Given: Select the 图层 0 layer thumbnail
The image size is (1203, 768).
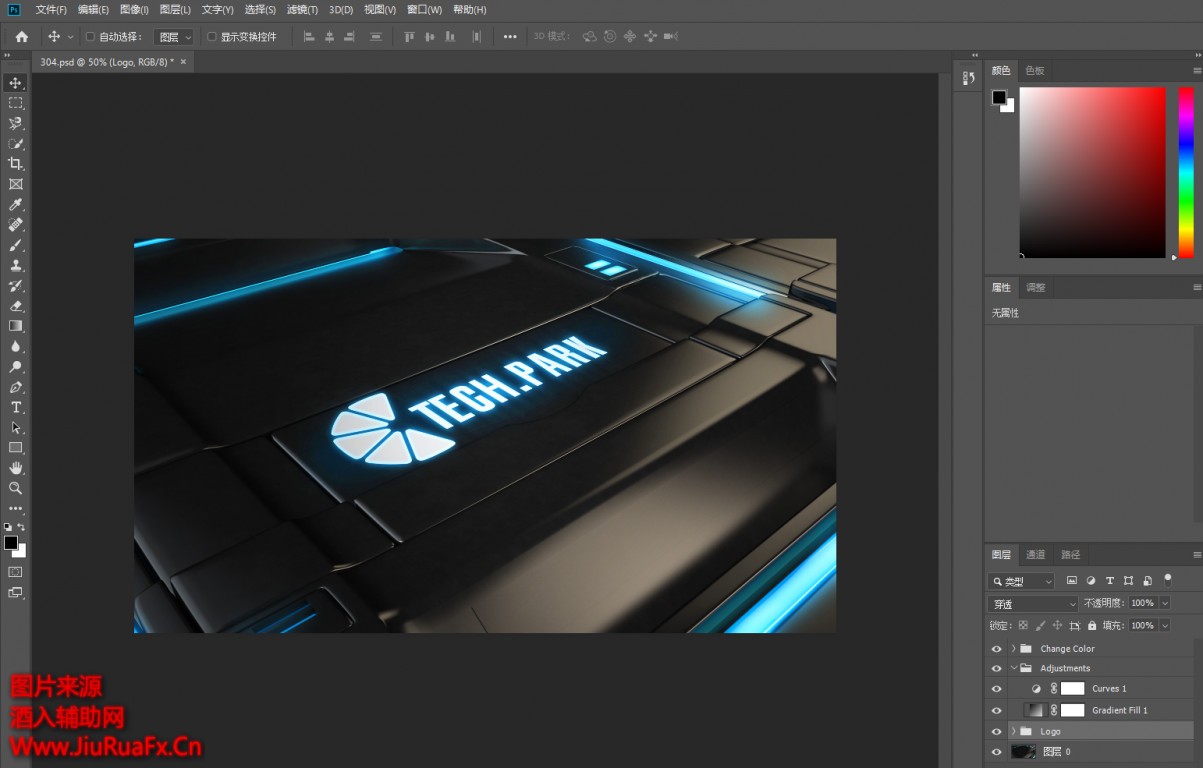Looking at the screenshot, I should (1023, 752).
